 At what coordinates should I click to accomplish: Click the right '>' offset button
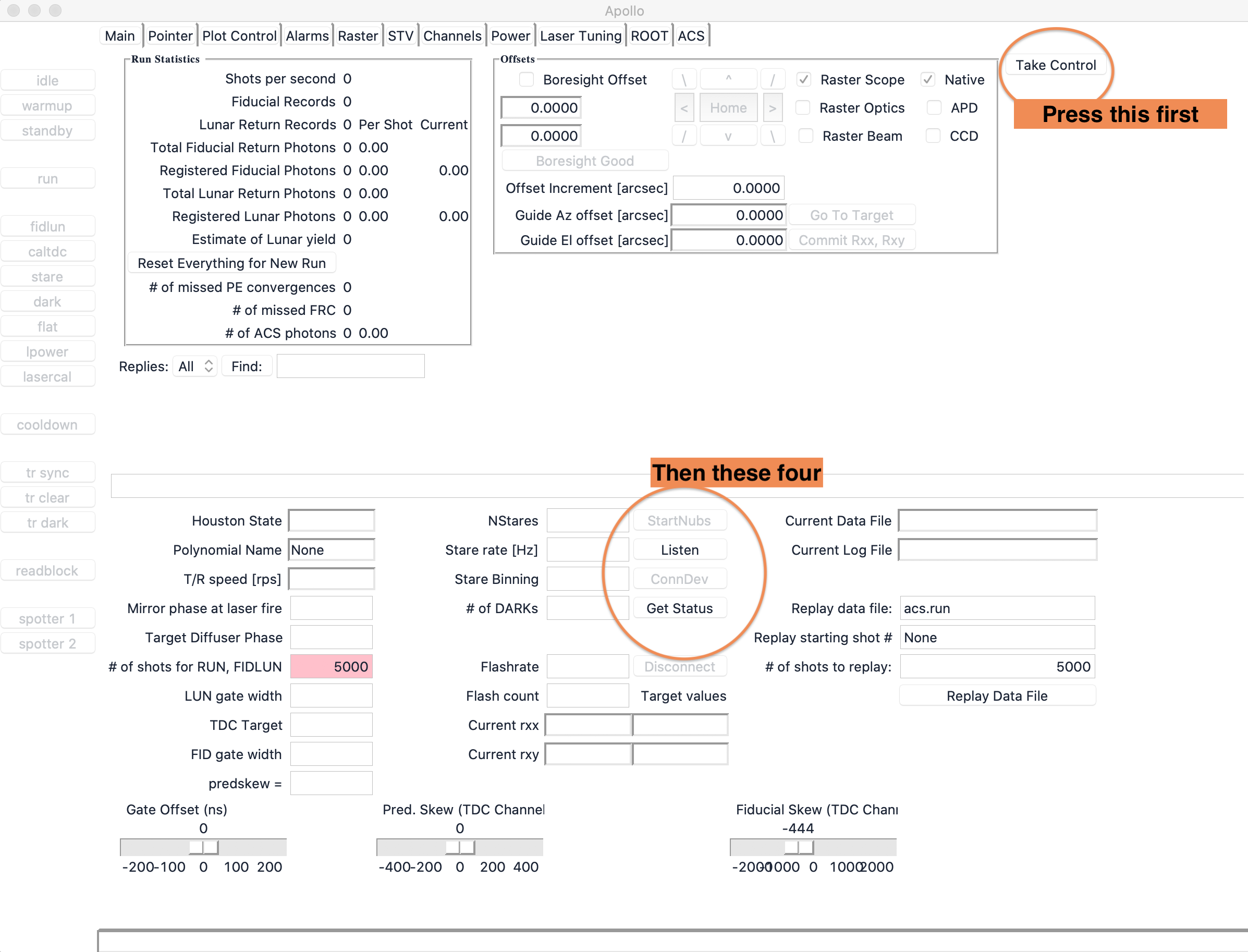pyautogui.click(x=772, y=108)
